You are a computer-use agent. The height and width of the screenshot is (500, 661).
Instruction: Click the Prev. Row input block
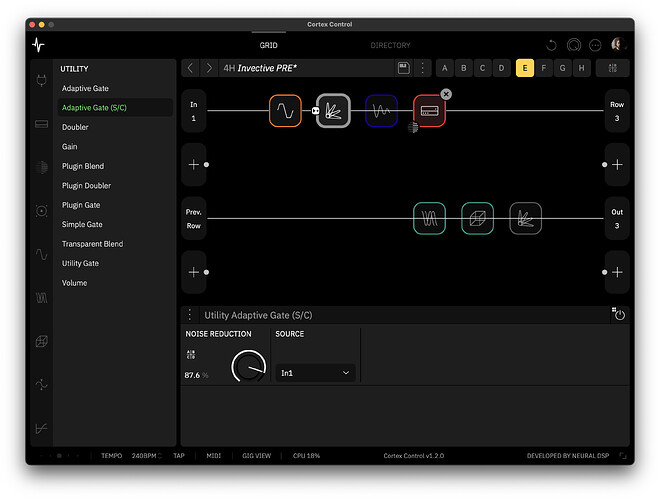193,218
